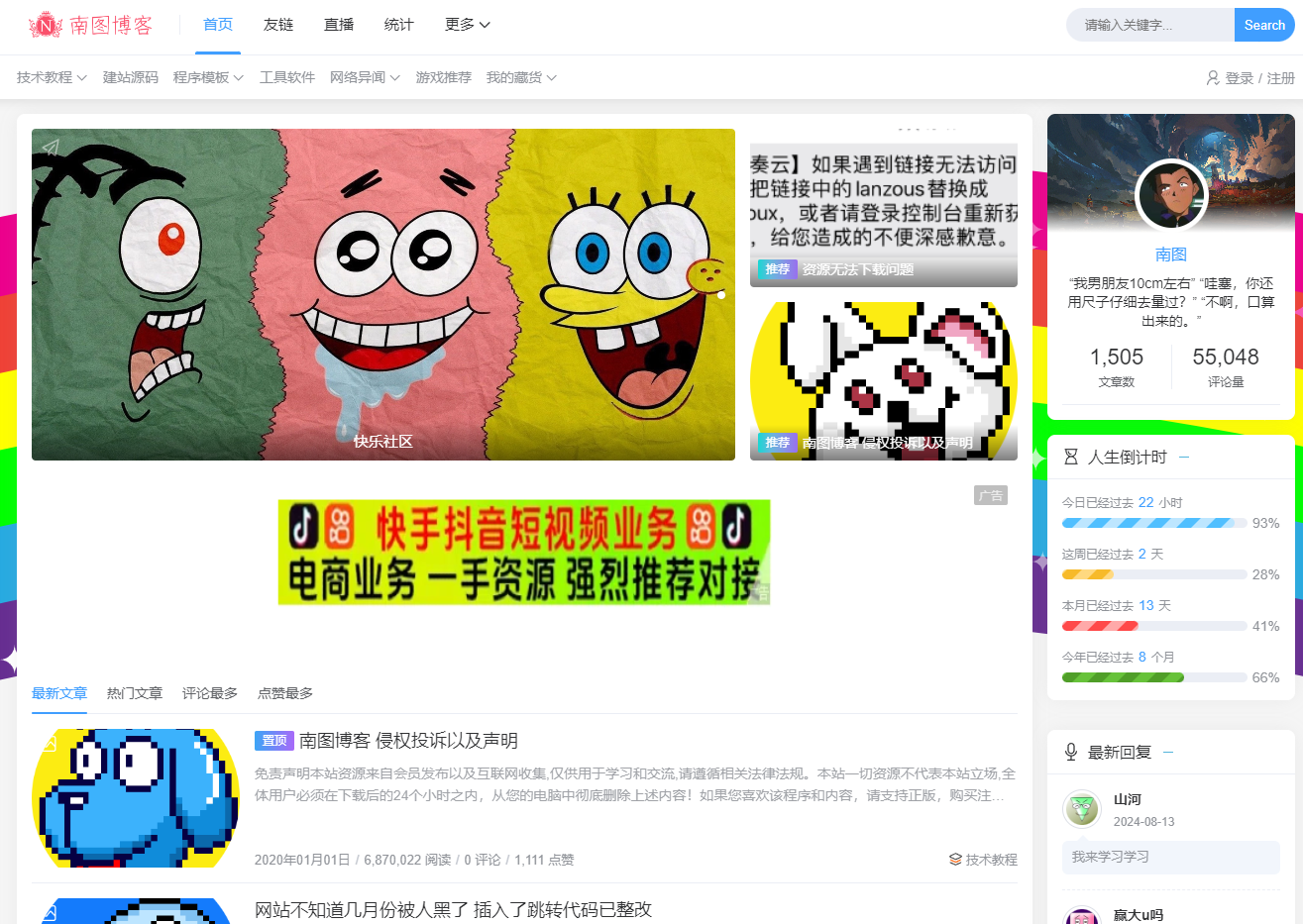
Task: Click the 注册 link
Action: (1281, 78)
